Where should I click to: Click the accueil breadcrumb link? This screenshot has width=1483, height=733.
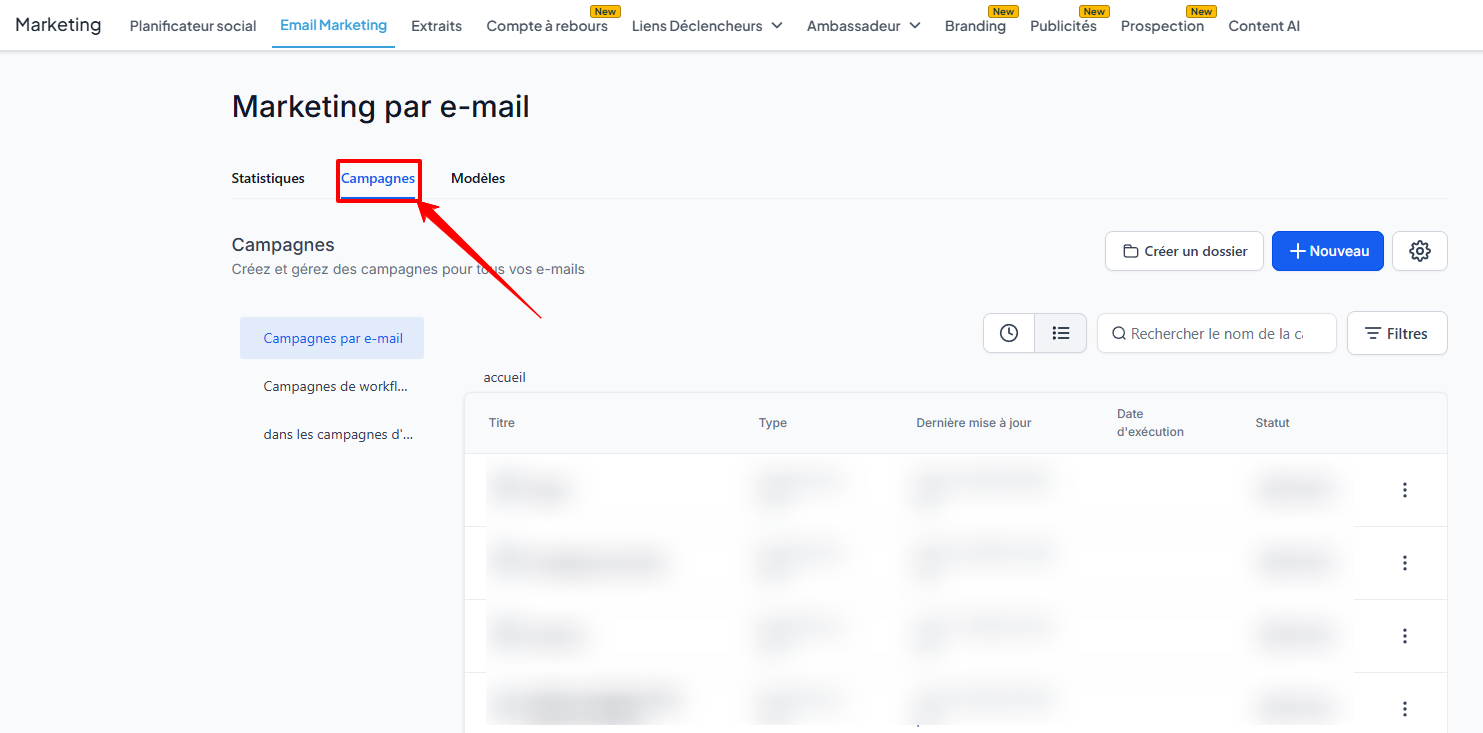tap(504, 377)
